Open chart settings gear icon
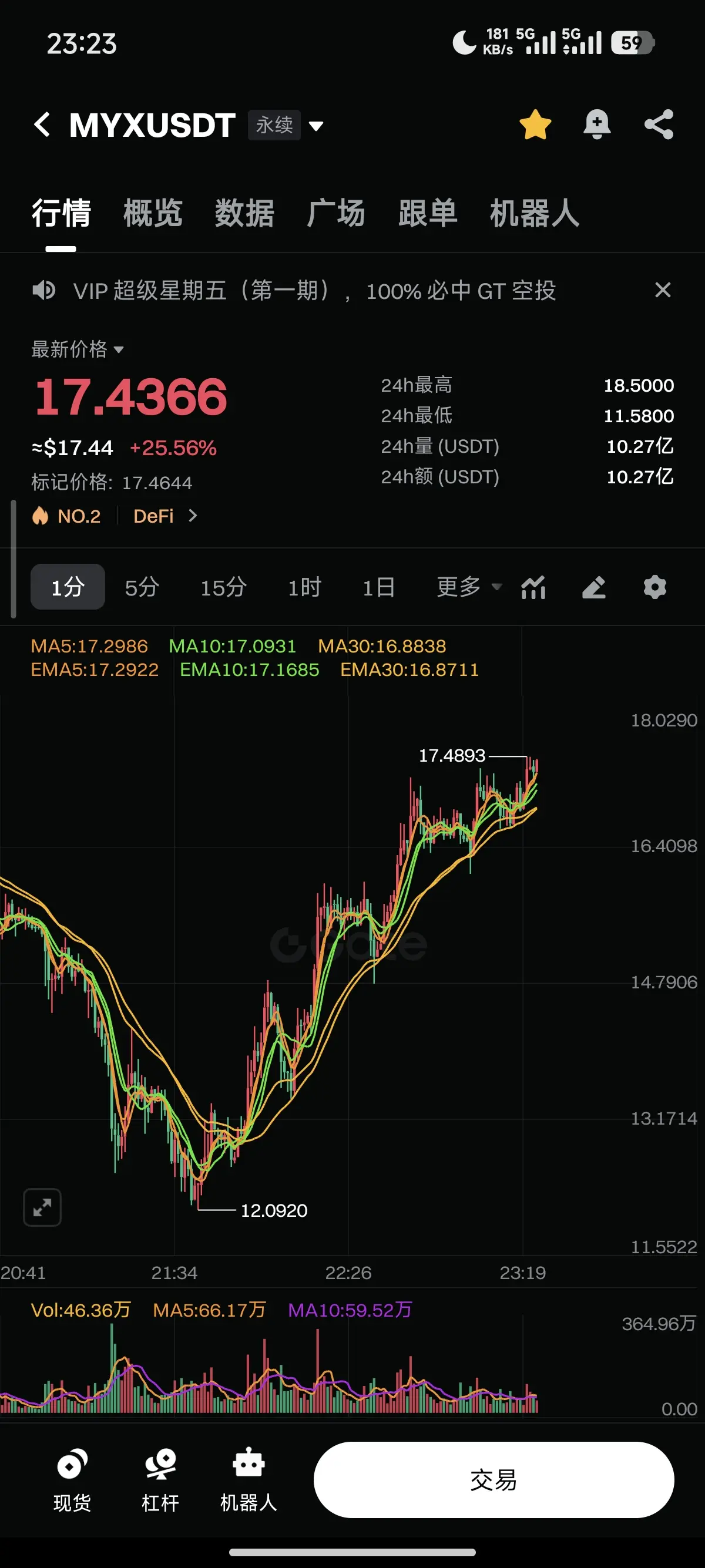The width and height of the screenshot is (705, 1568). [655, 587]
